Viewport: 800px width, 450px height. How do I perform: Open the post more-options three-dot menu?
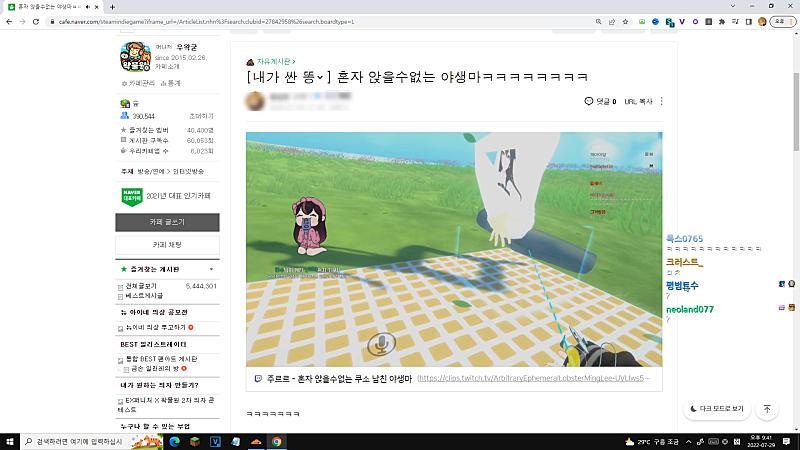[x=662, y=102]
